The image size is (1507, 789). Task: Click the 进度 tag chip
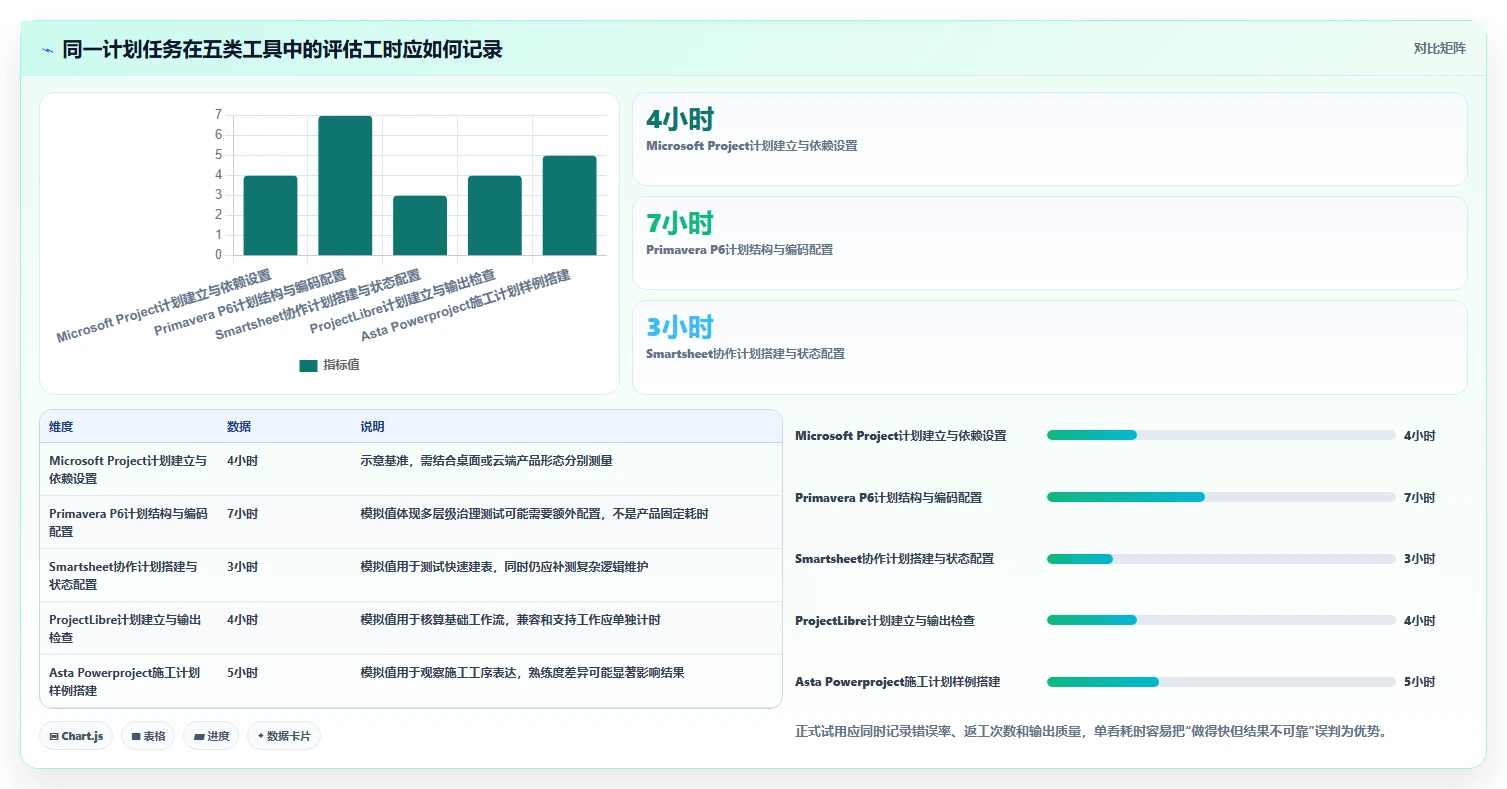(x=211, y=736)
